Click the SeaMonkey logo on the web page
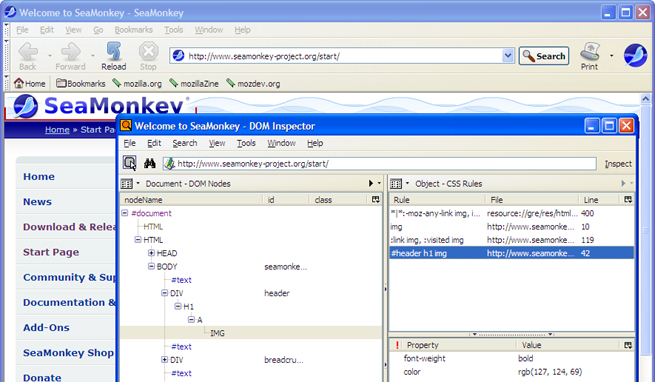The image size is (655, 382). (x=101, y=106)
